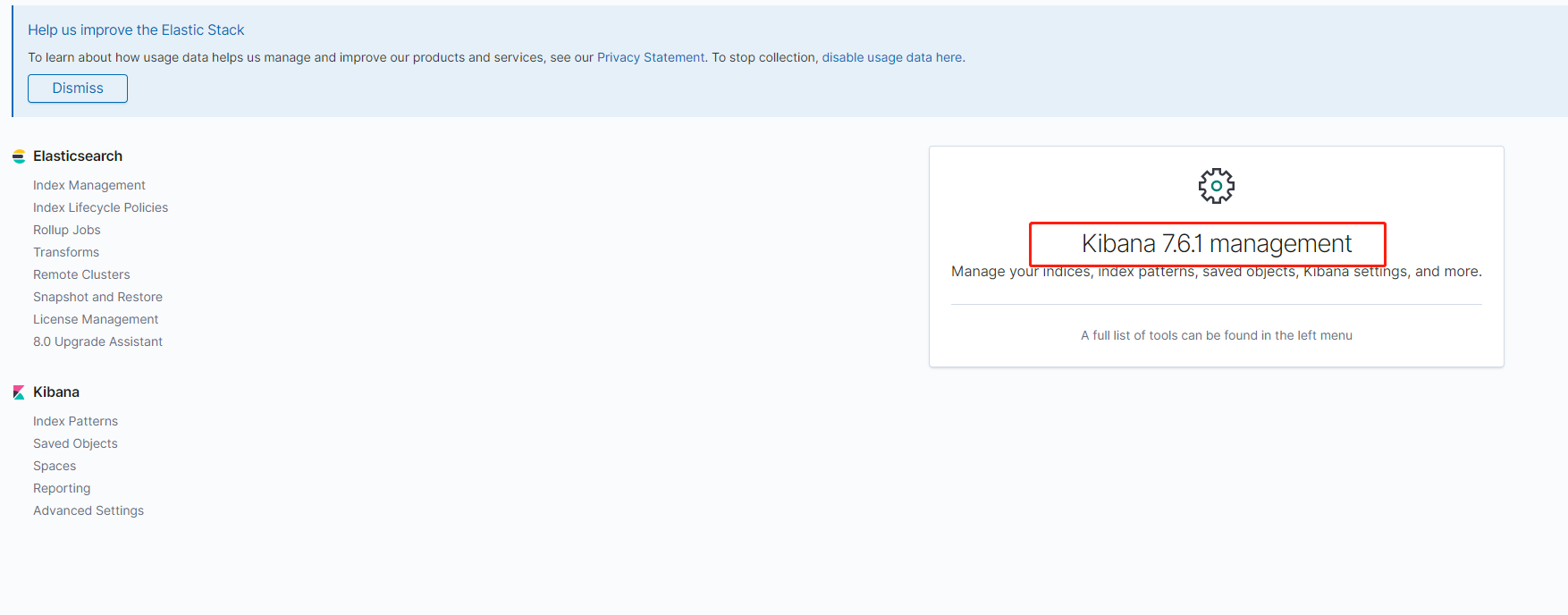Go to License Management
This screenshot has height=615, width=1568.
click(x=96, y=319)
